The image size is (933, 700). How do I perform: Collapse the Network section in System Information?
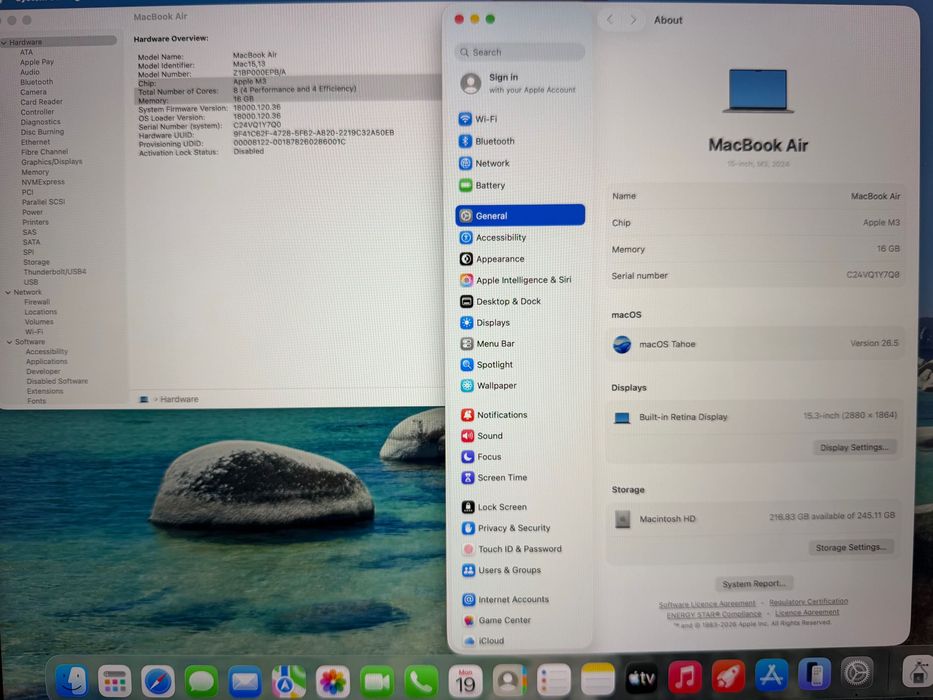[8, 292]
